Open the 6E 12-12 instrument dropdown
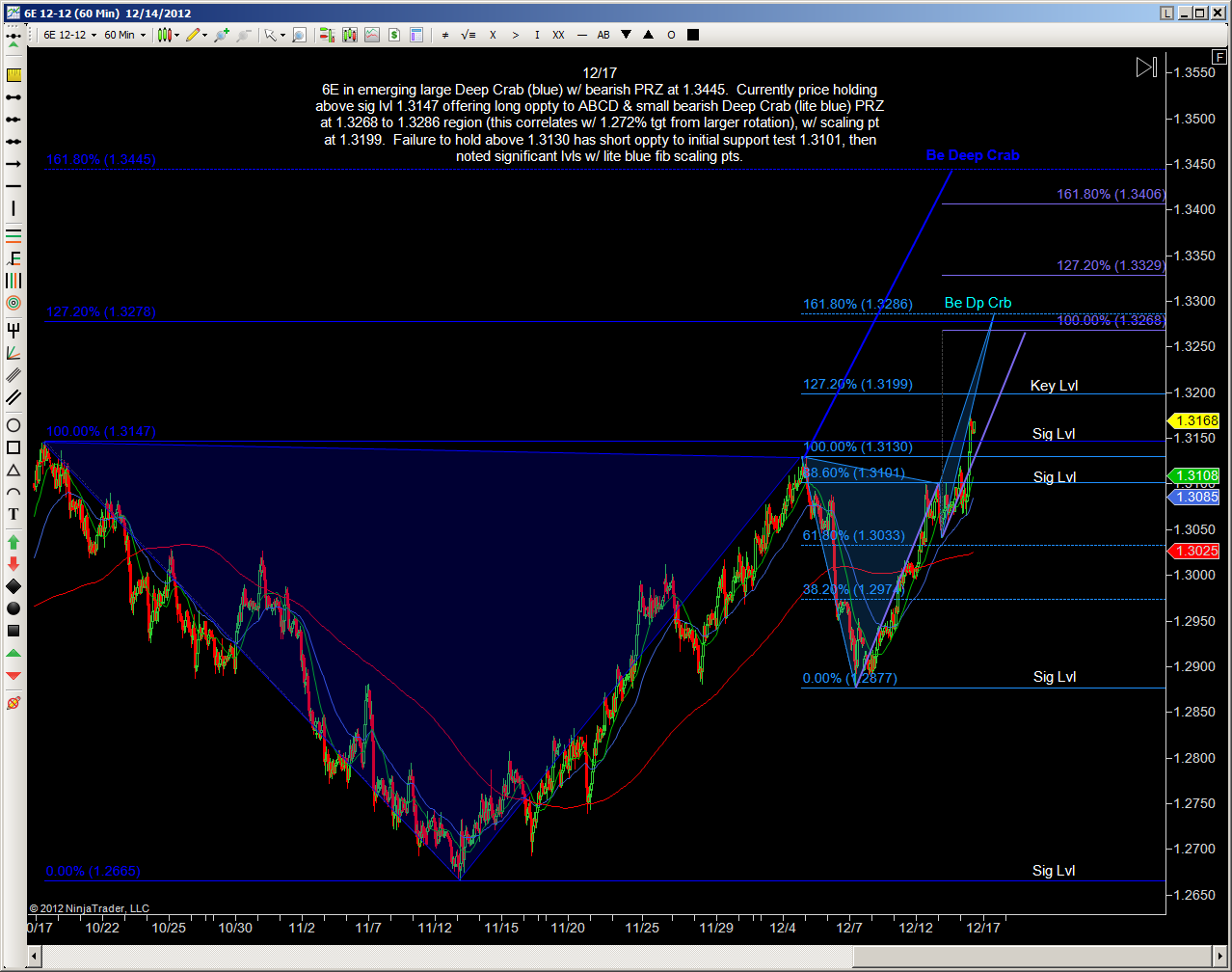The image size is (1232, 972). pyautogui.click(x=69, y=35)
